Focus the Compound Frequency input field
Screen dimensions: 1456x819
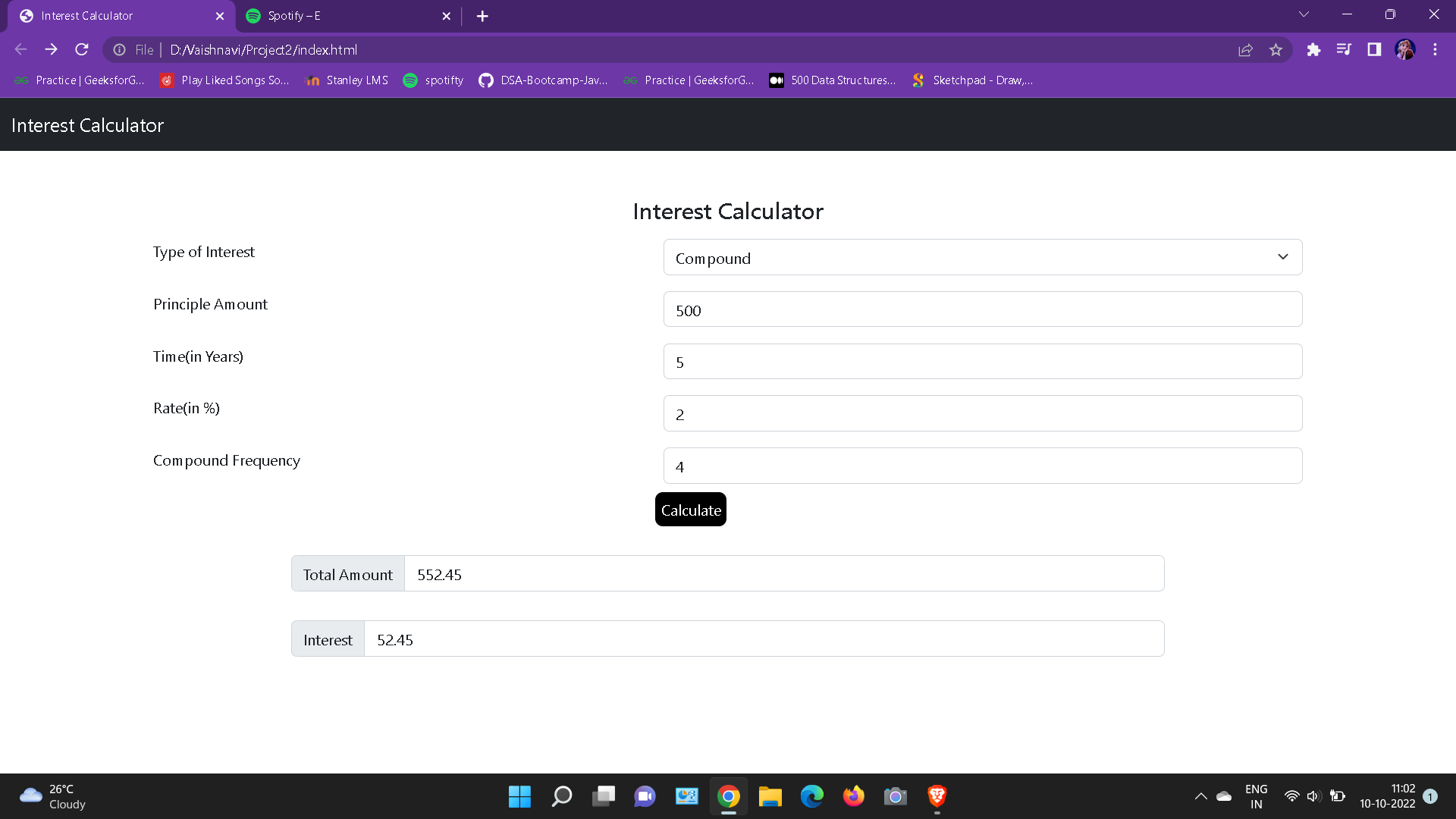coord(983,466)
